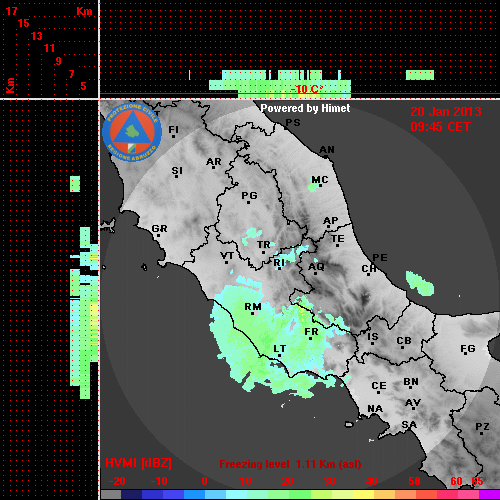
Task: Click the AP city label
Action: click(330, 221)
